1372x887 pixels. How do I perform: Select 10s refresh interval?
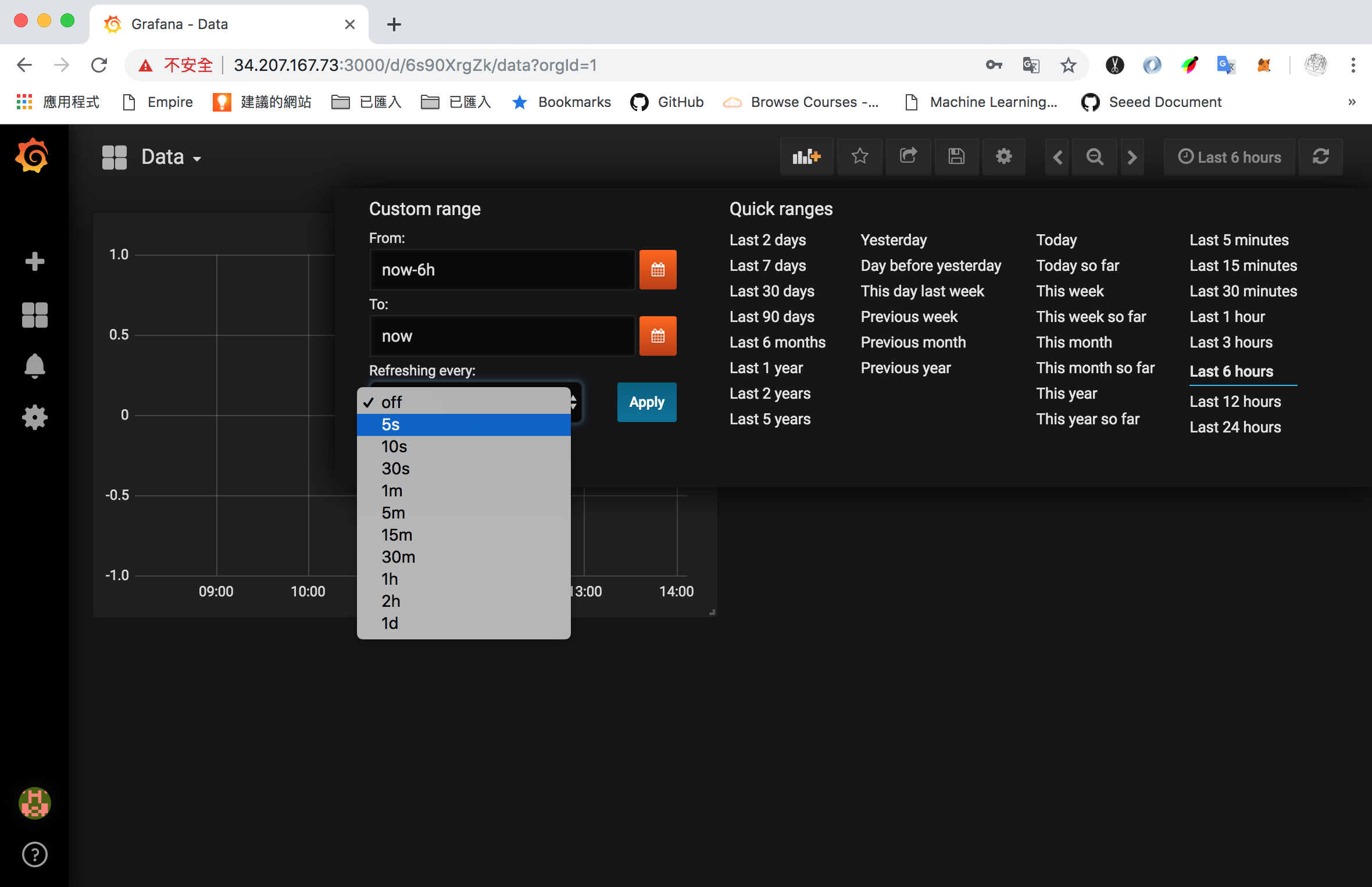464,447
